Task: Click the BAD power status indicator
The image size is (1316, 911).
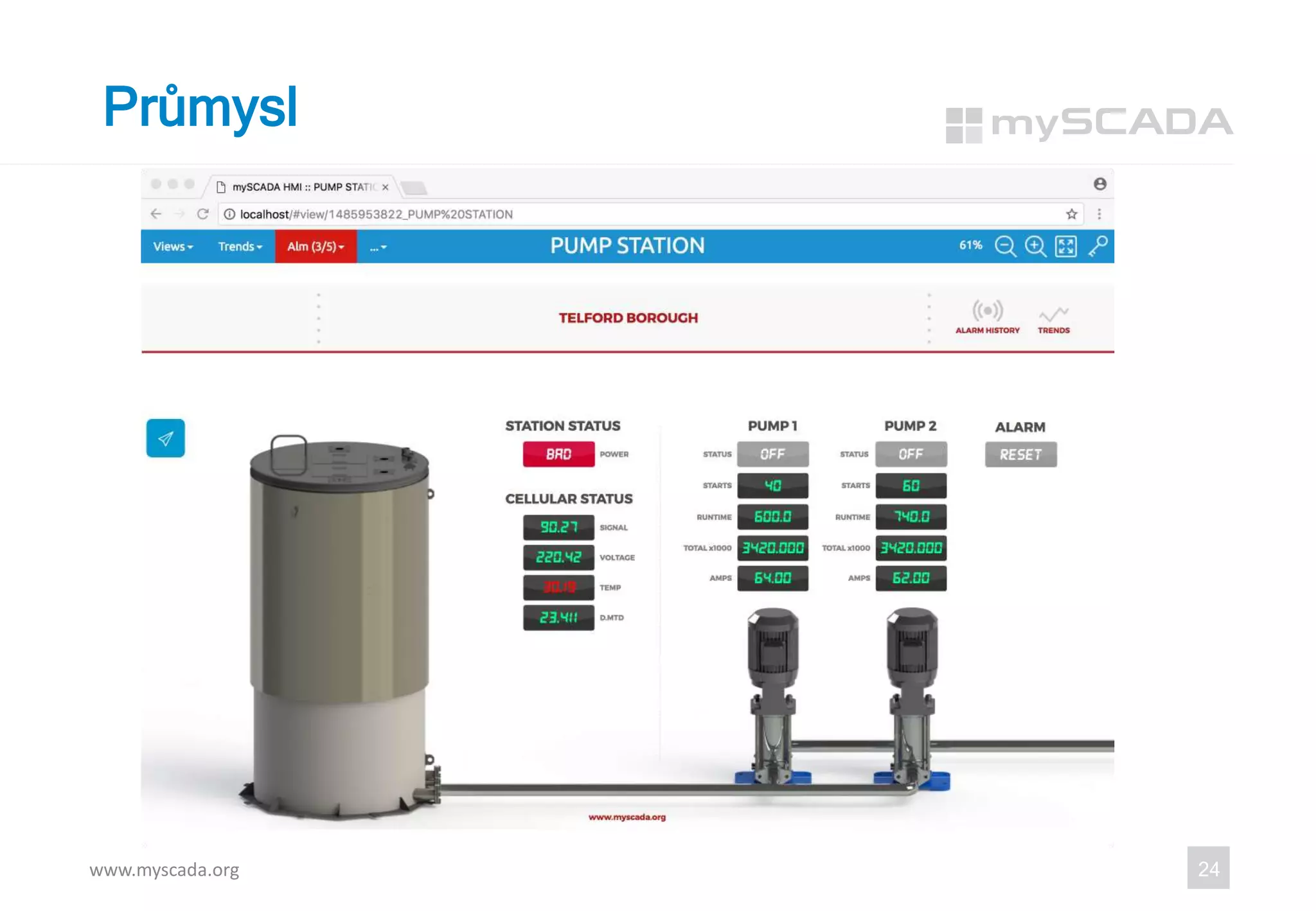Action: pyautogui.click(x=558, y=454)
